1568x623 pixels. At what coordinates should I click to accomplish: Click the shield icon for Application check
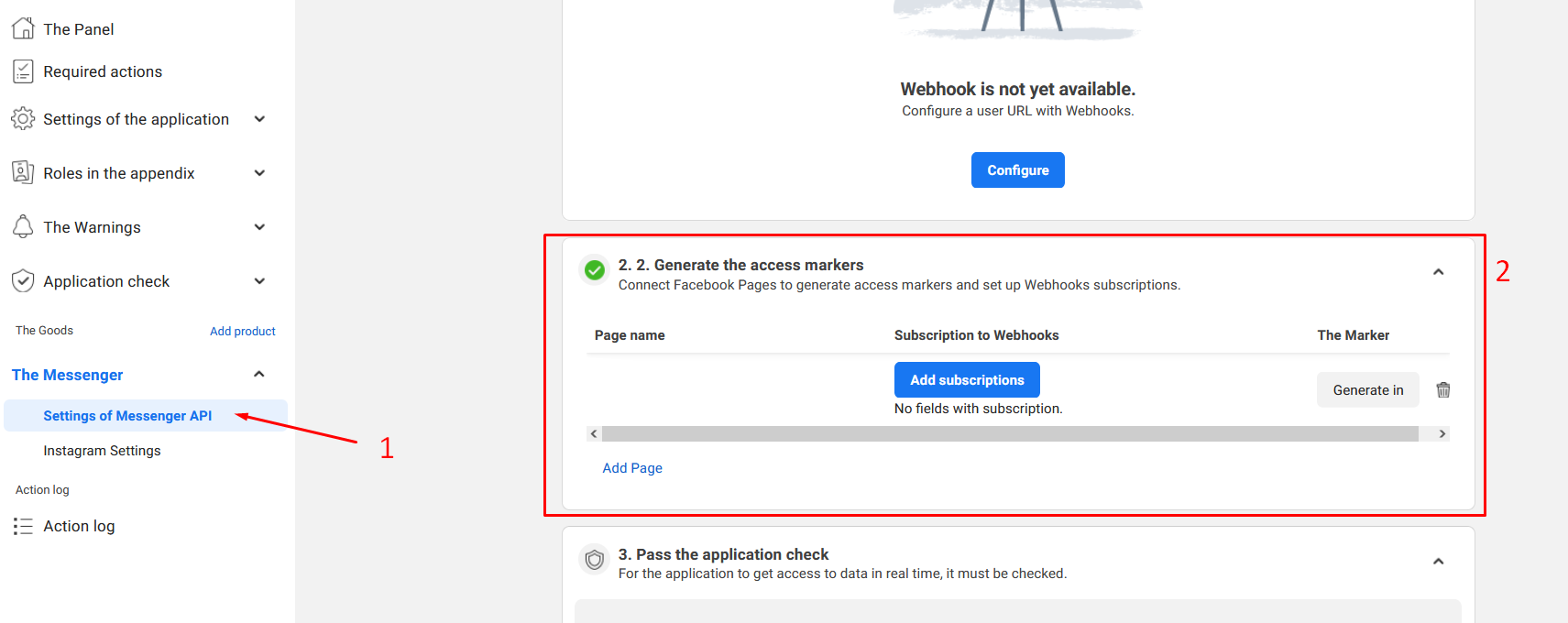pyautogui.click(x=23, y=281)
